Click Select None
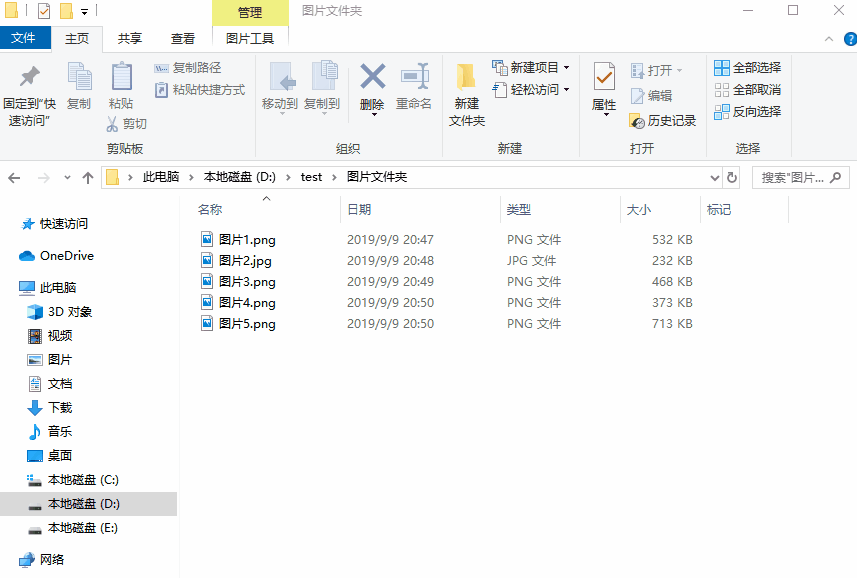The height and width of the screenshot is (578, 857). click(747, 90)
